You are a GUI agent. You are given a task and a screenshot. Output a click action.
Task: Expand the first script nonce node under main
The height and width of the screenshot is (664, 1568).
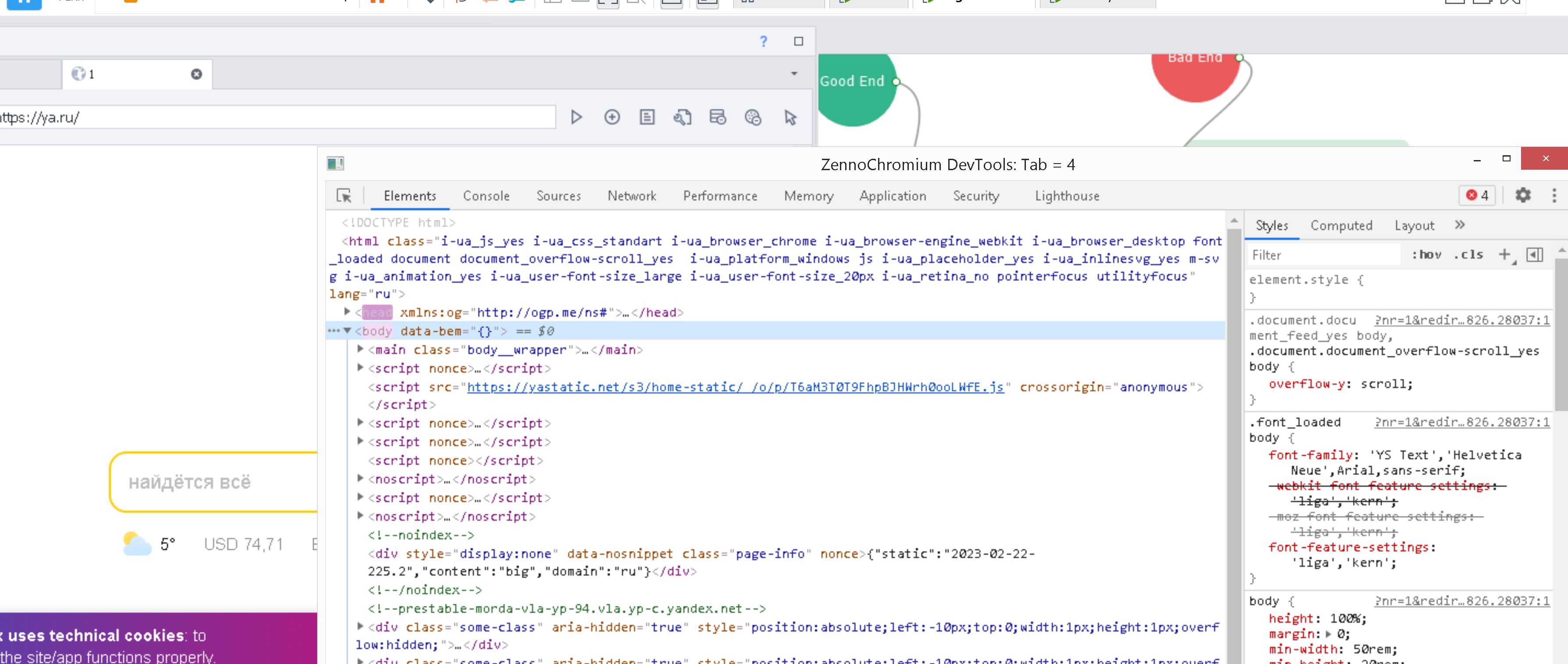(361, 368)
